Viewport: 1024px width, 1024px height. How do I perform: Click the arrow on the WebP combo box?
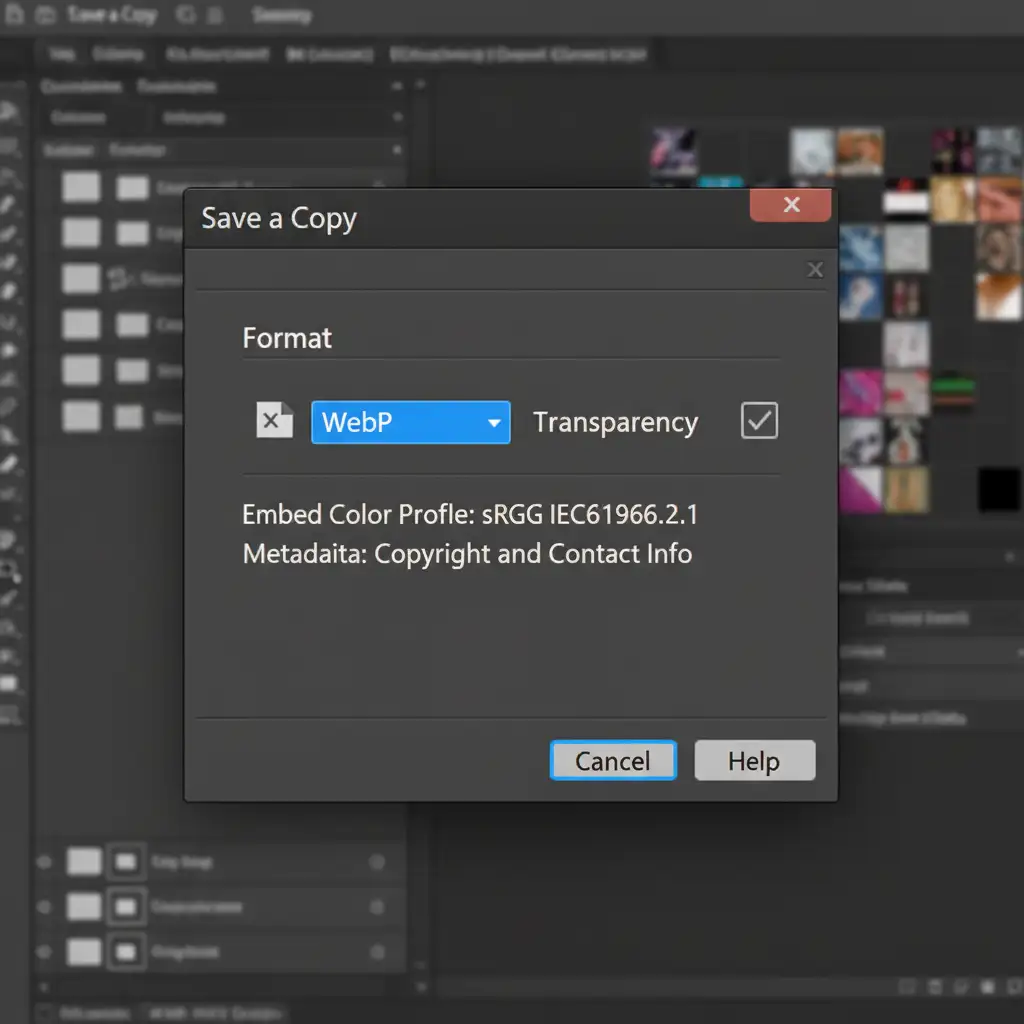click(493, 423)
